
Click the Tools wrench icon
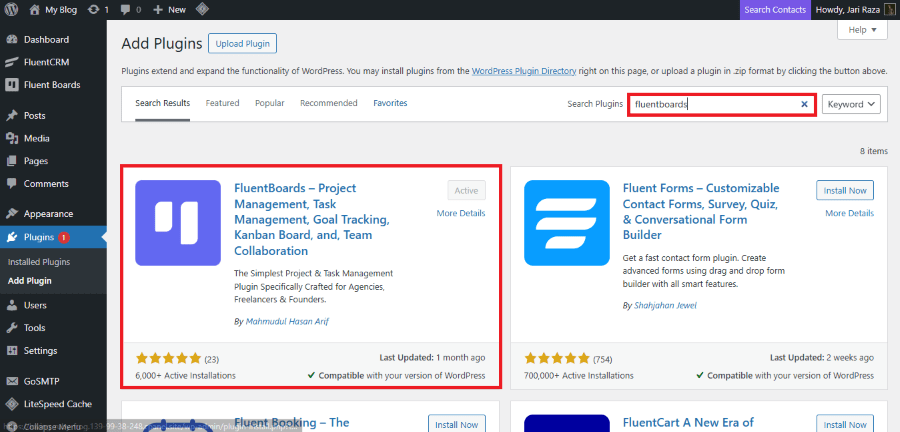[x=11, y=328]
